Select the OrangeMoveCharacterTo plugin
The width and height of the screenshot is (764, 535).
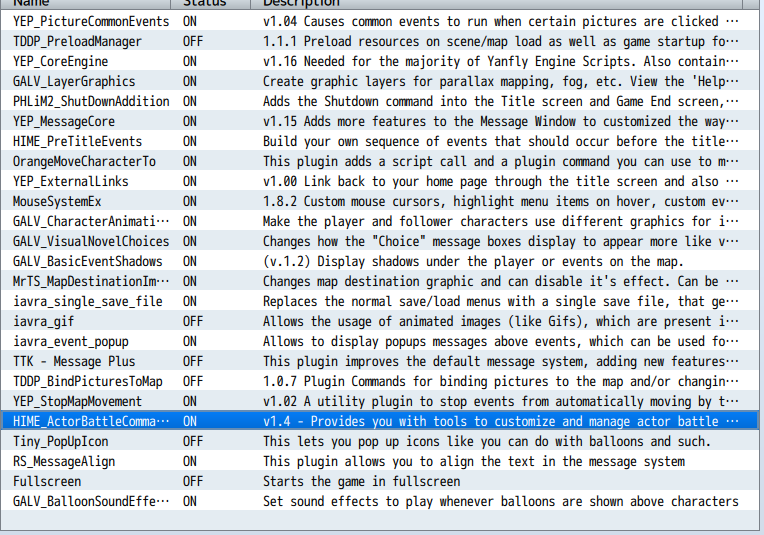tap(84, 161)
